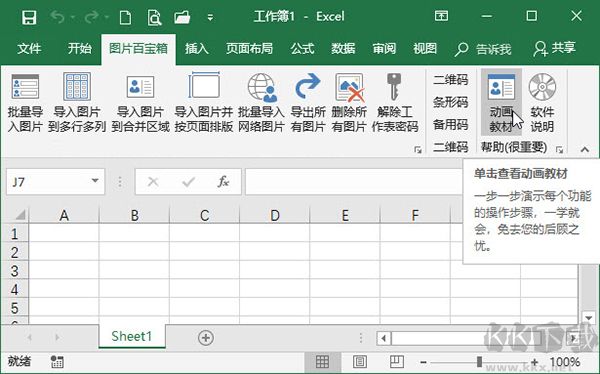Select the Sheet1 tab
Screen dimensions: 600x374
point(132,336)
